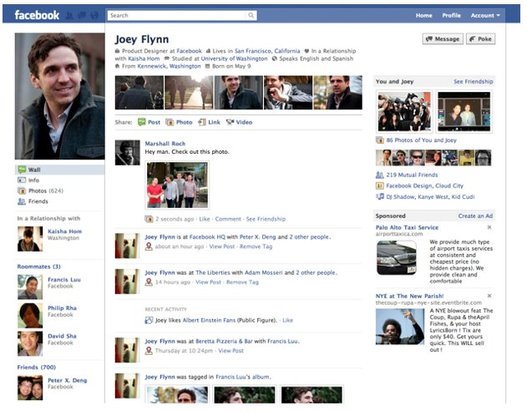
Task: Open Philip Rha's profile link
Action: 62,308
